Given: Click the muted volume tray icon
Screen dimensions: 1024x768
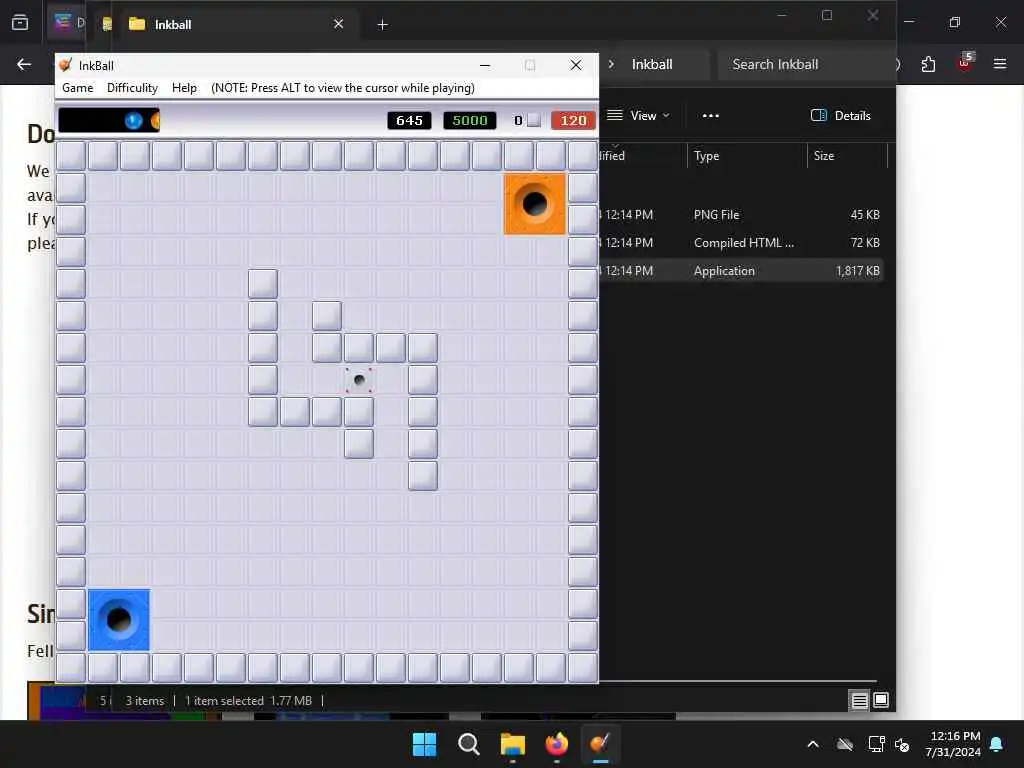Looking at the screenshot, I should (x=903, y=744).
